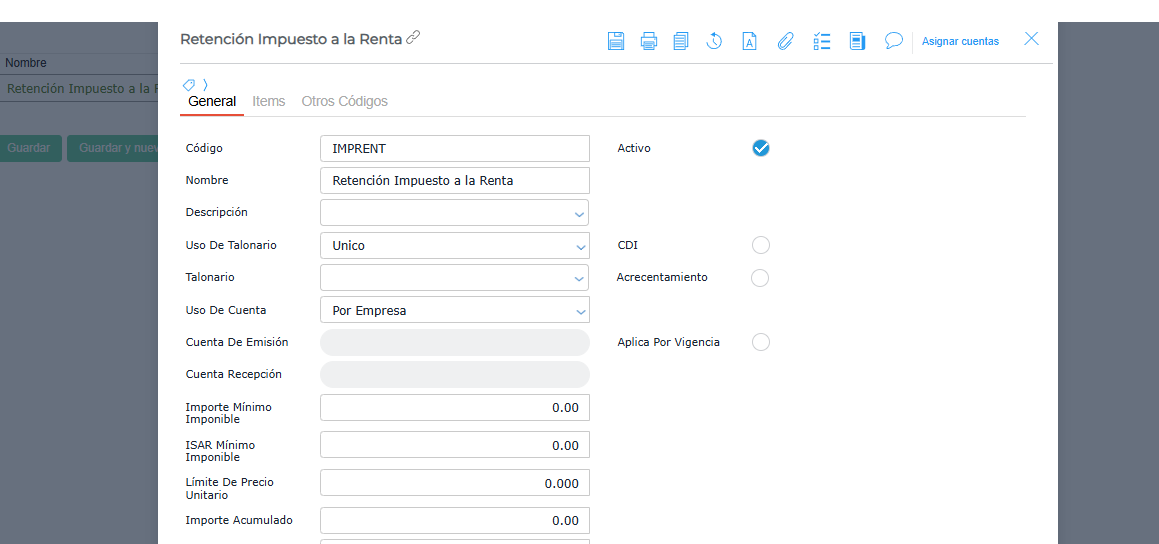This screenshot has height=544, width=1159.
Task: Open the Uso De Cuenta dropdown
Action: pos(579,311)
